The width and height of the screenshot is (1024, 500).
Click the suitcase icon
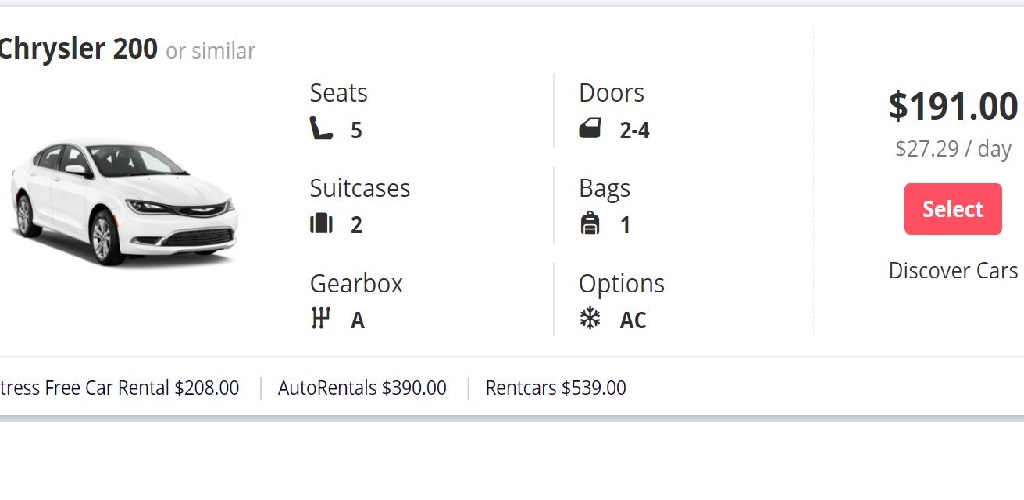pyautogui.click(x=320, y=224)
